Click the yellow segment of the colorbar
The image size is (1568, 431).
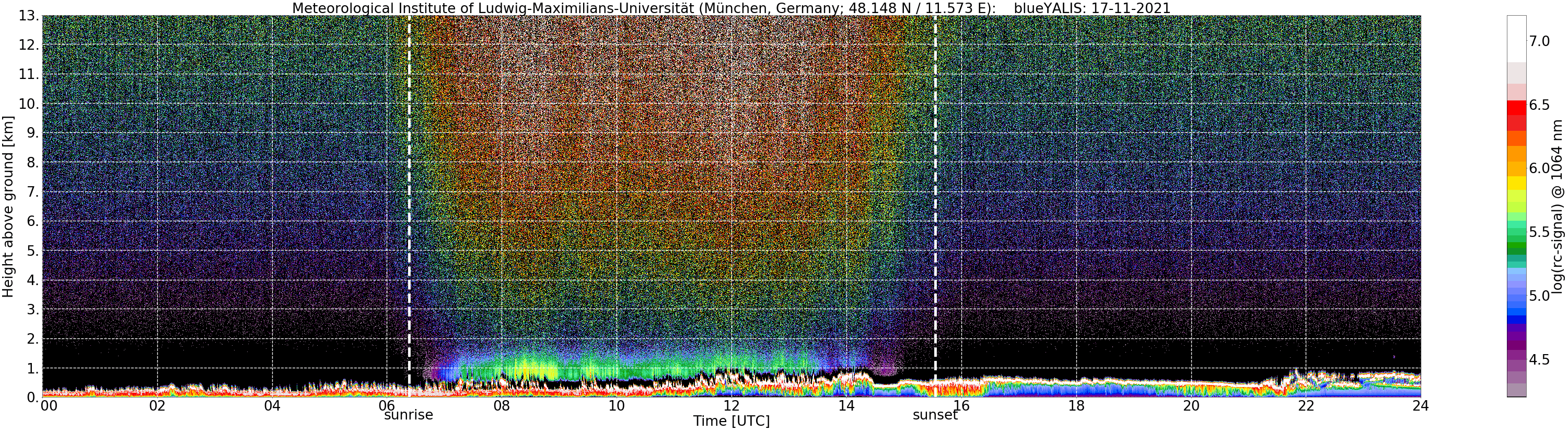[x=1516, y=183]
